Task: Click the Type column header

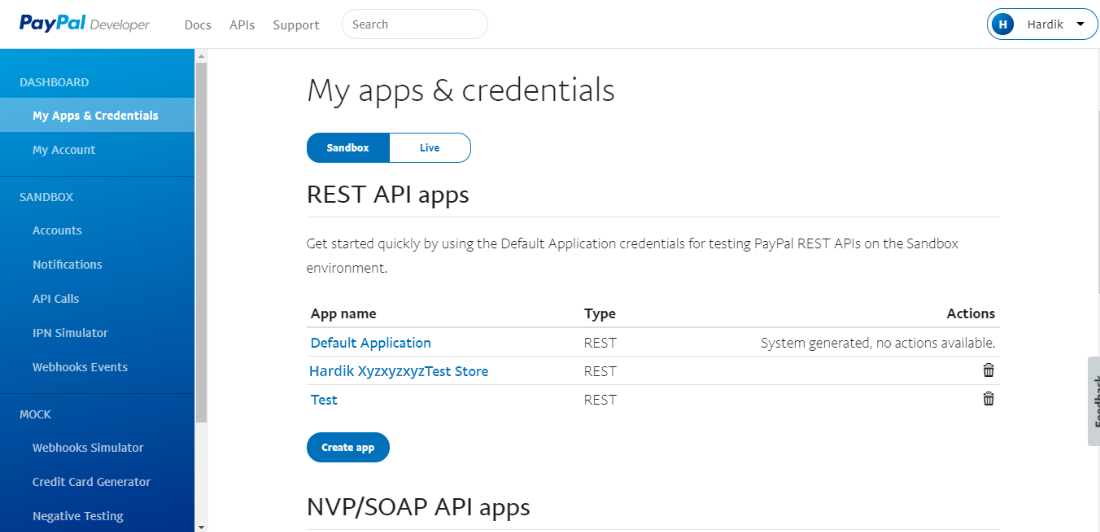Action: pos(600,314)
